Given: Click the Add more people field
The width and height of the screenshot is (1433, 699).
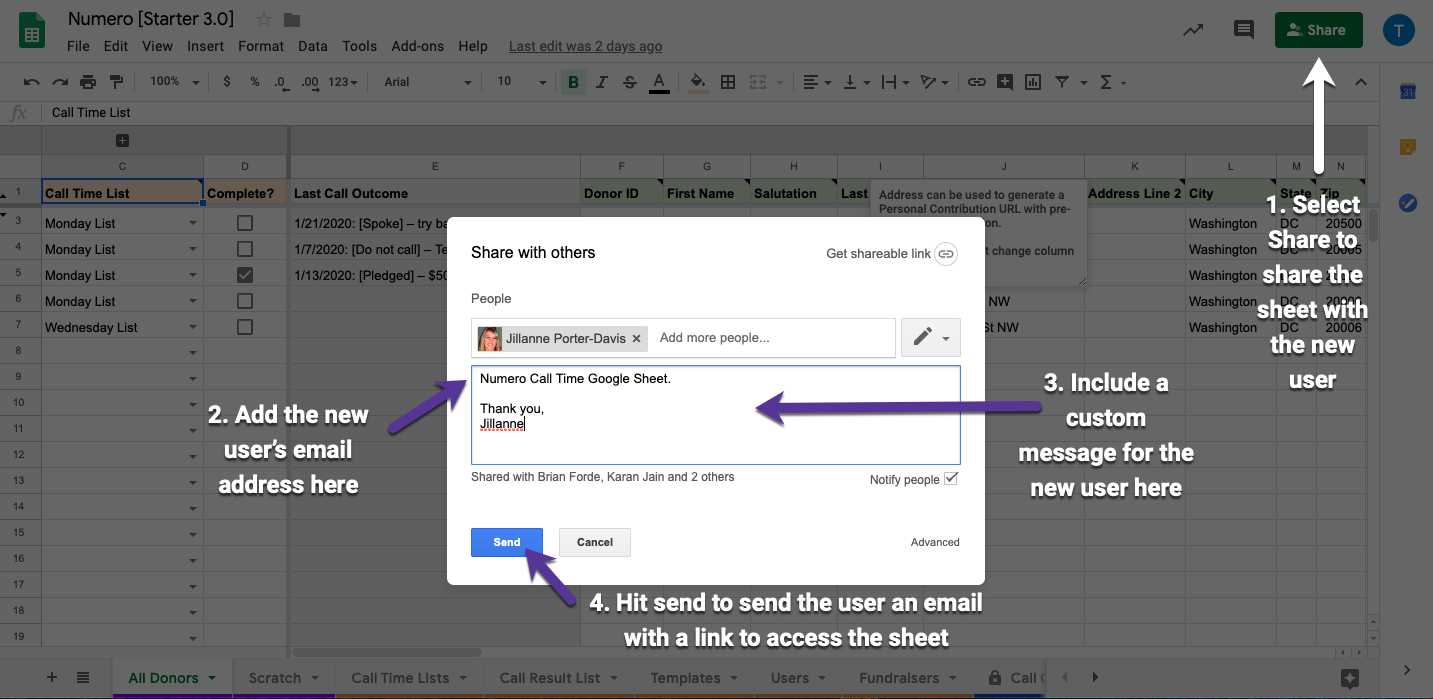Looking at the screenshot, I should [x=770, y=338].
